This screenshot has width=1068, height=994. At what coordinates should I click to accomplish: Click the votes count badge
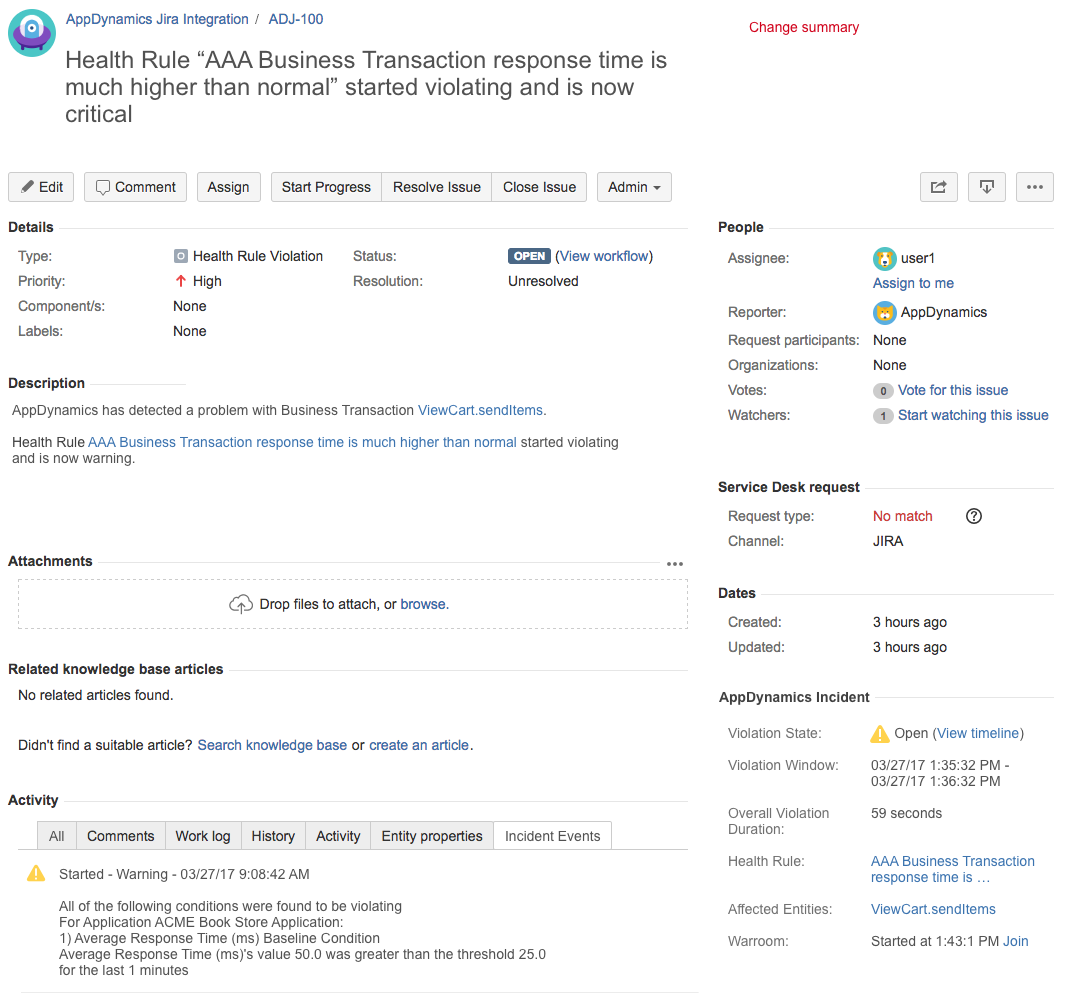(883, 390)
